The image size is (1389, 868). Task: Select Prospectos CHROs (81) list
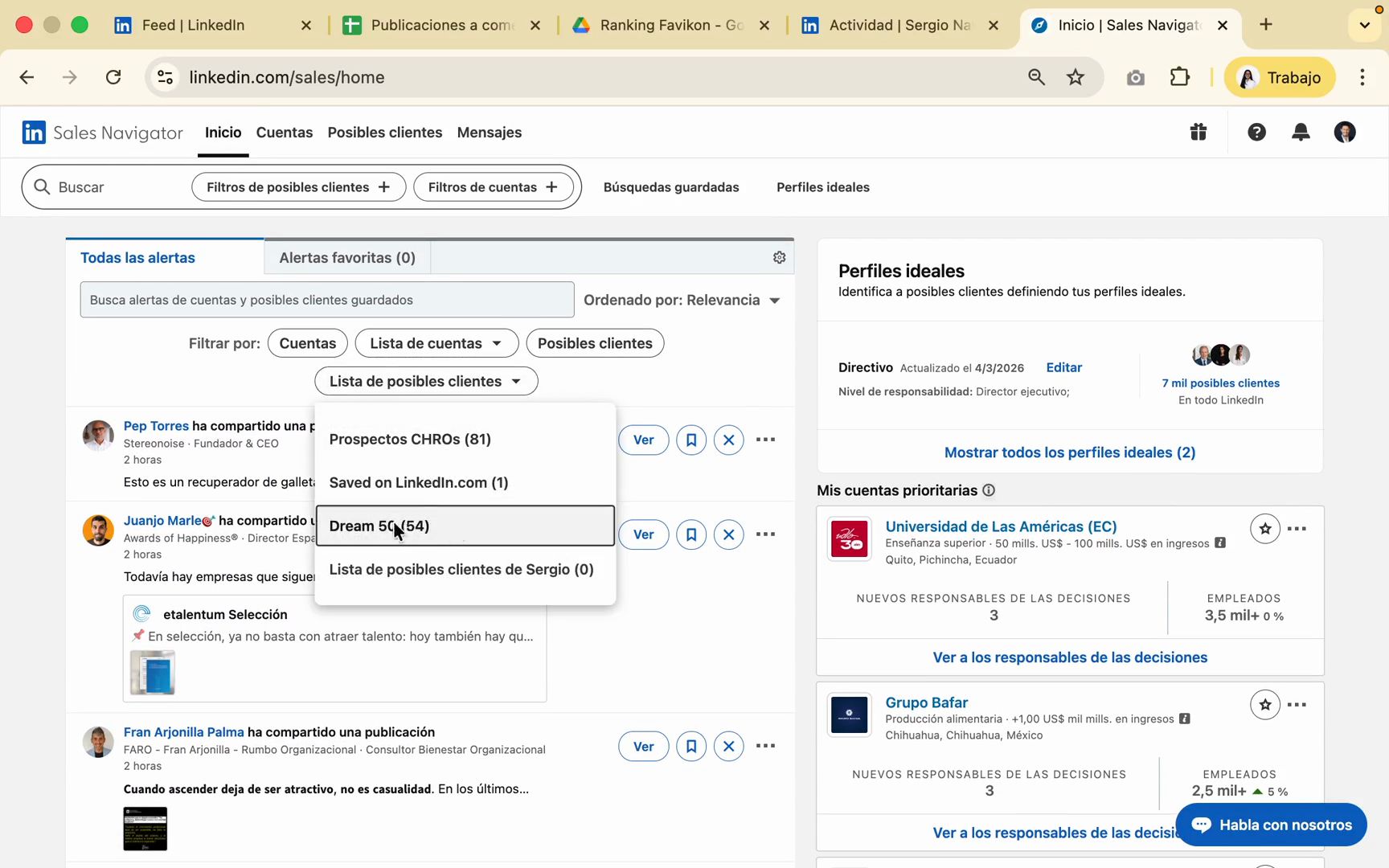[465, 439]
